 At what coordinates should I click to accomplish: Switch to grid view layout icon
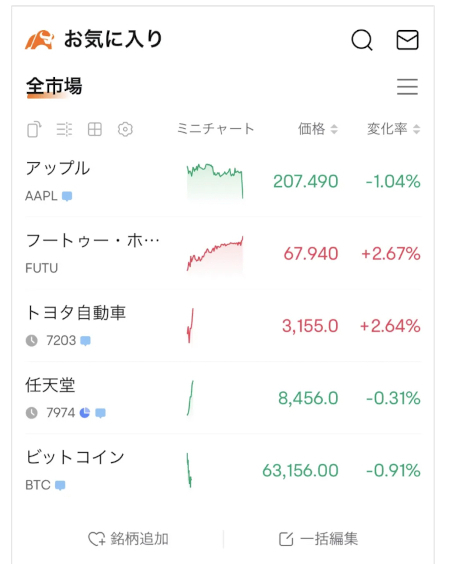[95, 129]
